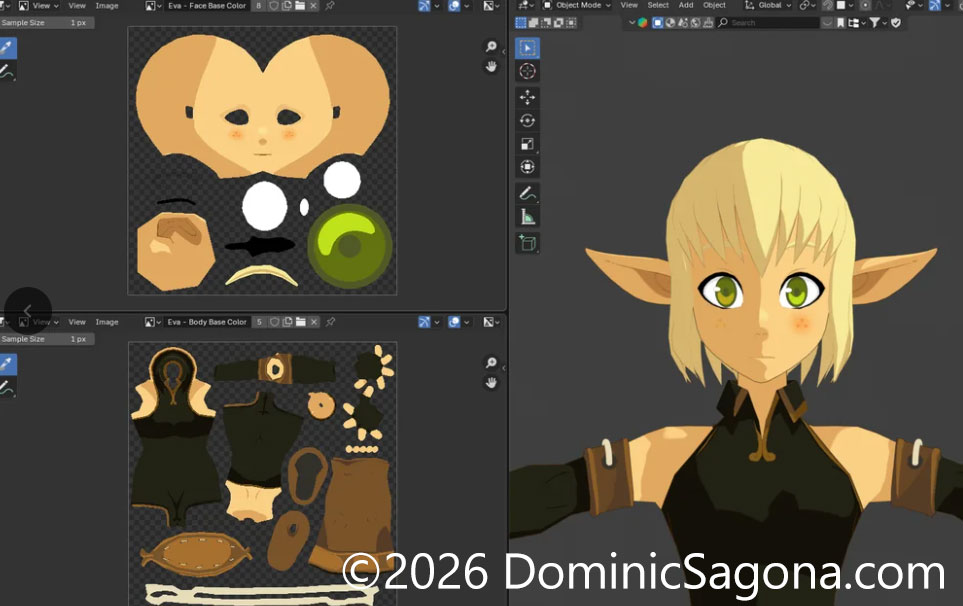The height and width of the screenshot is (606, 963).
Task: Toggle gizmo display in Face image editor
Action: click(424, 6)
